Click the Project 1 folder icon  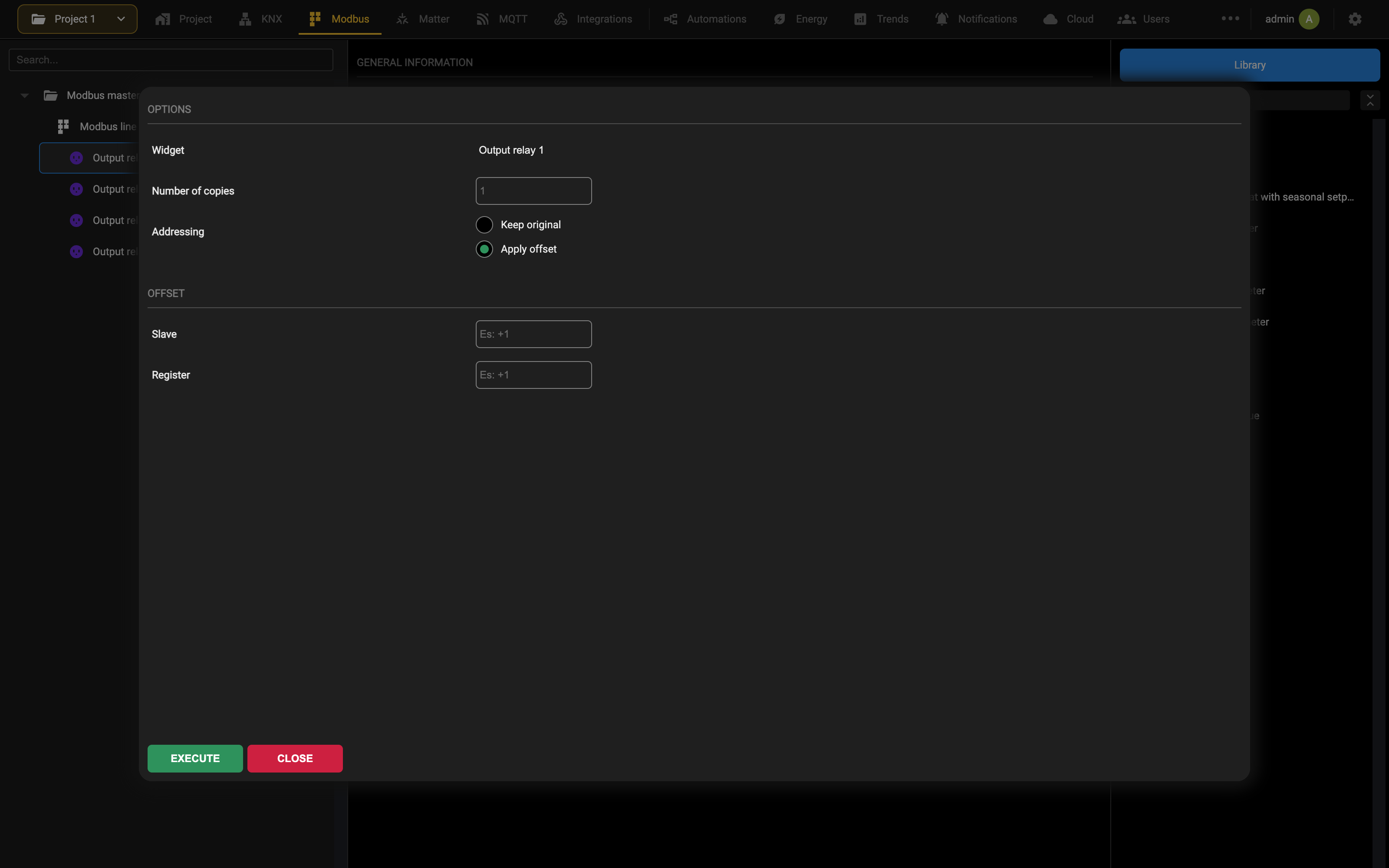(39, 19)
